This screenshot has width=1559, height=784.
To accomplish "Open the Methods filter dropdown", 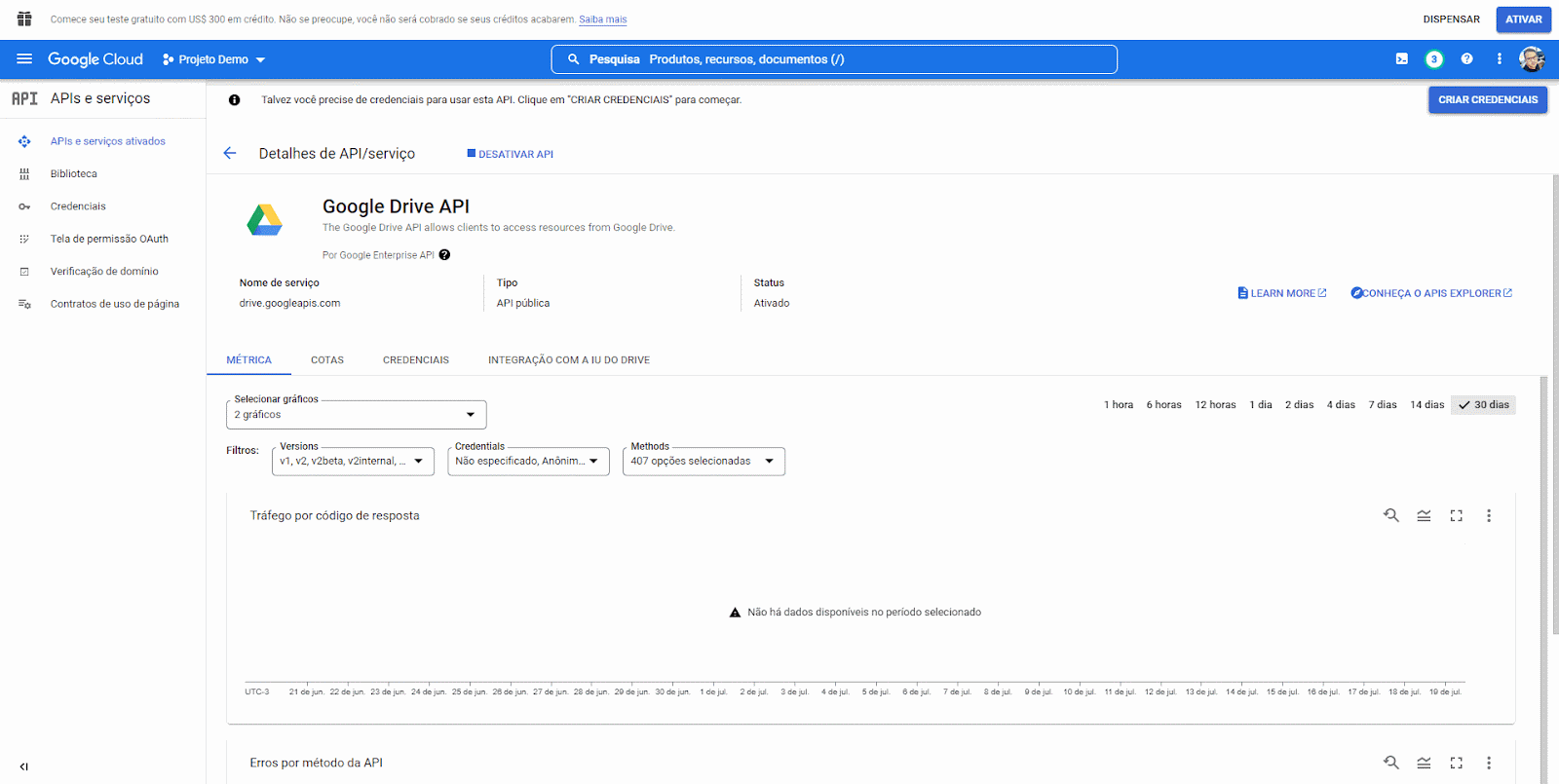I will coord(703,462).
